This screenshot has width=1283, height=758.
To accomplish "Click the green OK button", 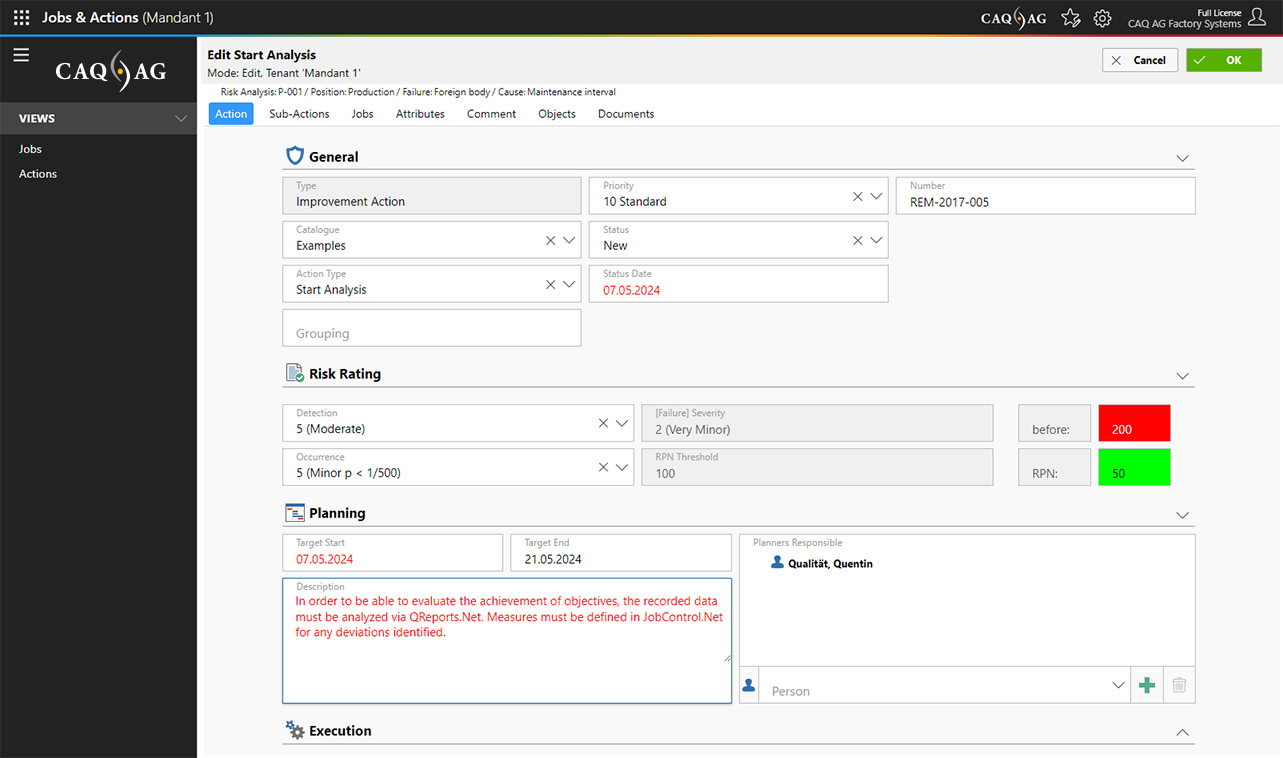I will 1223,60.
